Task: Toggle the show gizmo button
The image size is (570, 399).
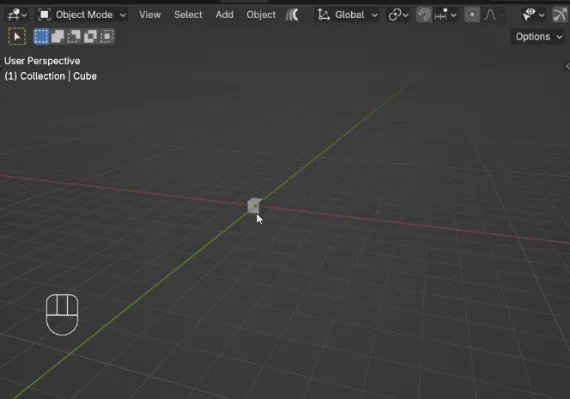Action: [560, 15]
